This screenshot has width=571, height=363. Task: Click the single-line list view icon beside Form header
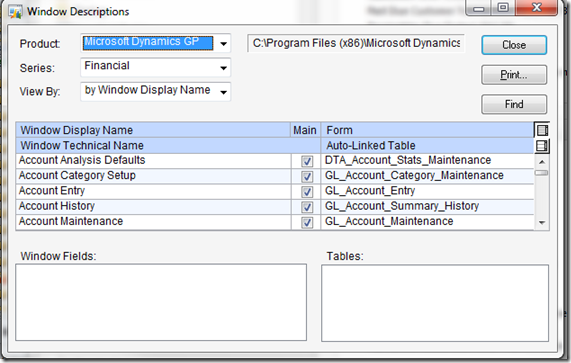pyautogui.click(x=542, y=130)
